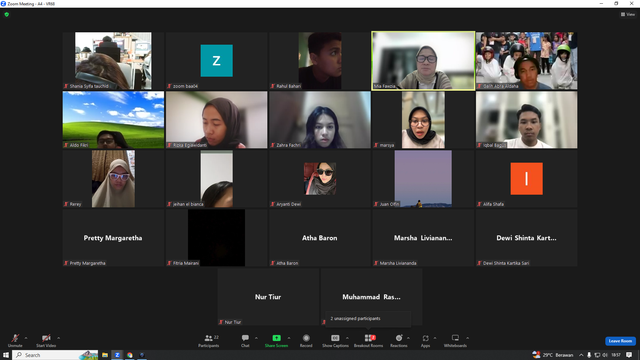Image resolution: width=640 pixels, height=360 pixels.
Task: Expand share options arrow beside Share Screen
Action: (x=289, y=338)
